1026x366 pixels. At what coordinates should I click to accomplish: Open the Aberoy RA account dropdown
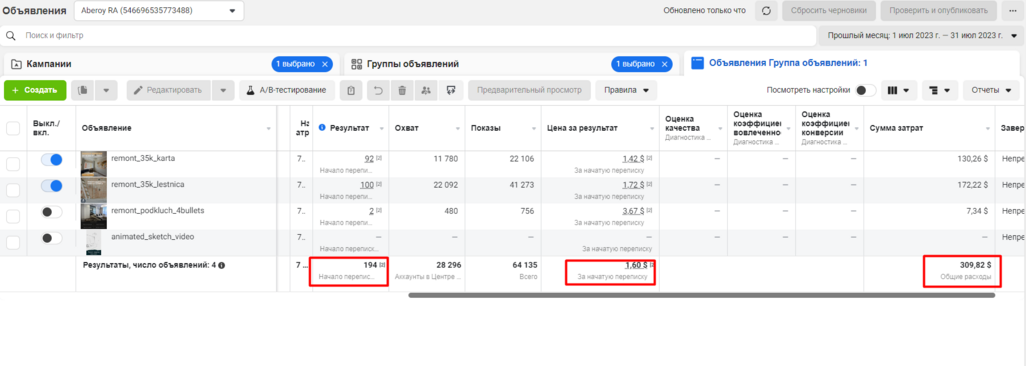tap(159, 10)
